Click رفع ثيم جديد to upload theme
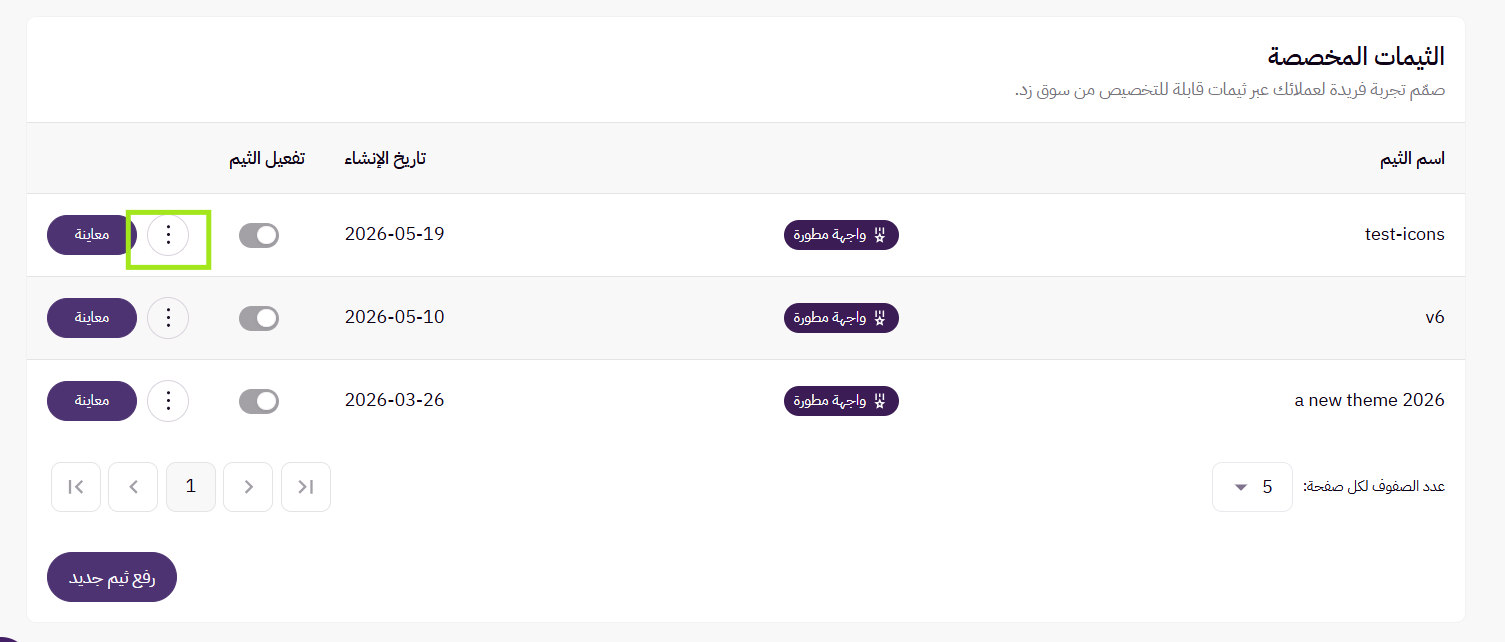This screenshot has width=1505, height=642. coord(112,577)
